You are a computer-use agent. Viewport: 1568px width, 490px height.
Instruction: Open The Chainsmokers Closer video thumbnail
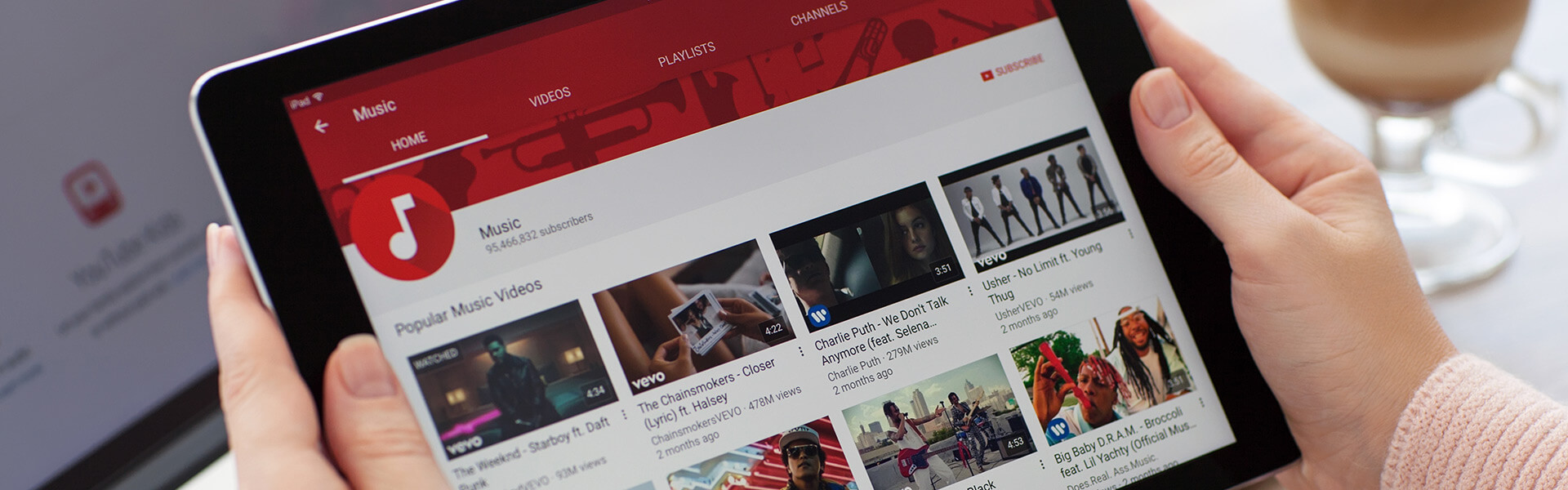694,317
